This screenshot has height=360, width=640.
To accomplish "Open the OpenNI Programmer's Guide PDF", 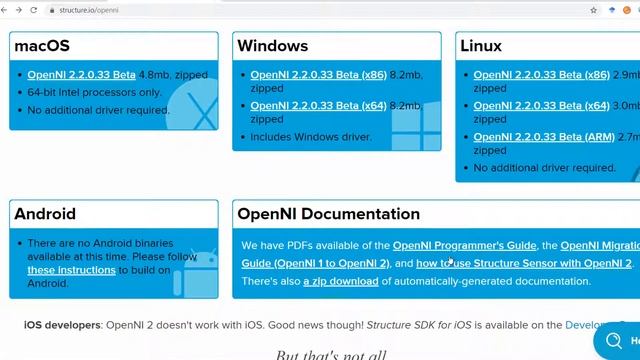I will pos(464,245).
